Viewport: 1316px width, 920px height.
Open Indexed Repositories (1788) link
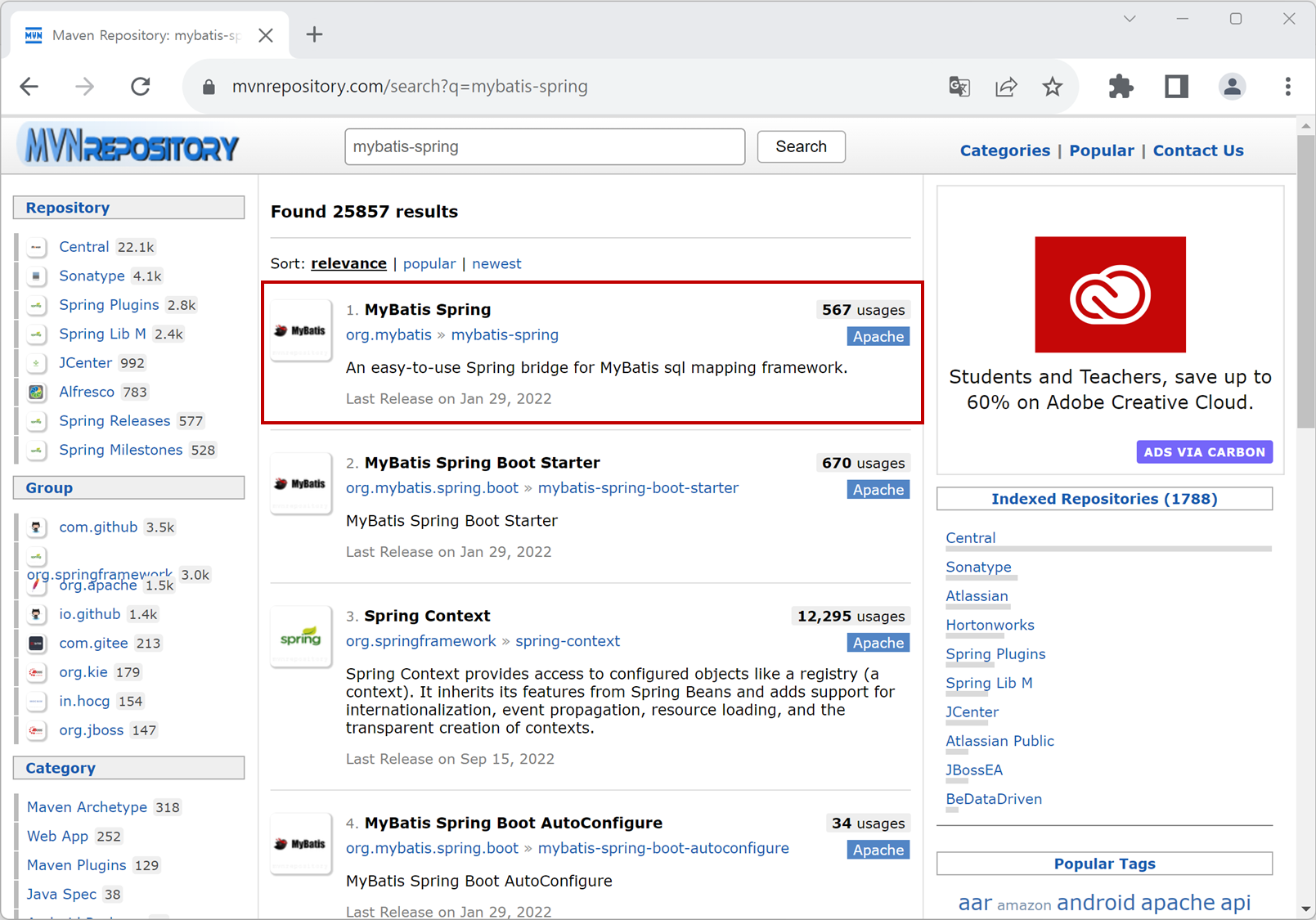[x=1104, y=499]
